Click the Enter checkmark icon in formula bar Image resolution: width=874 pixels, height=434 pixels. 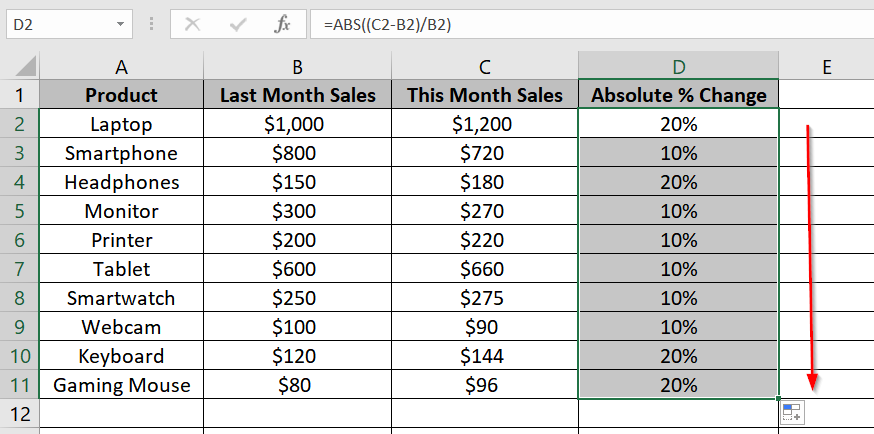[238, 25]
